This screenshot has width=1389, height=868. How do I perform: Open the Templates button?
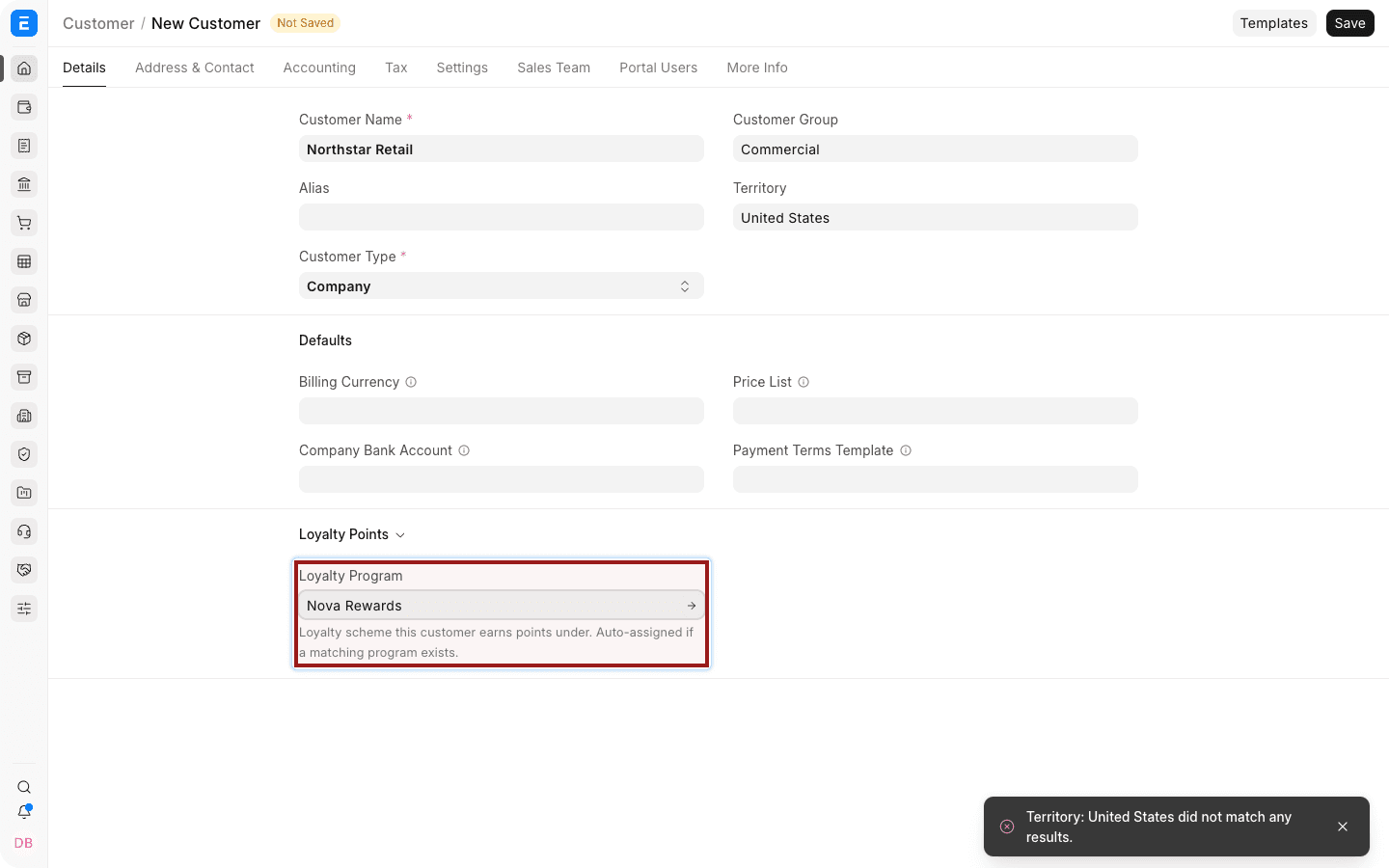pyautogui.click(x=1274, y=23)
